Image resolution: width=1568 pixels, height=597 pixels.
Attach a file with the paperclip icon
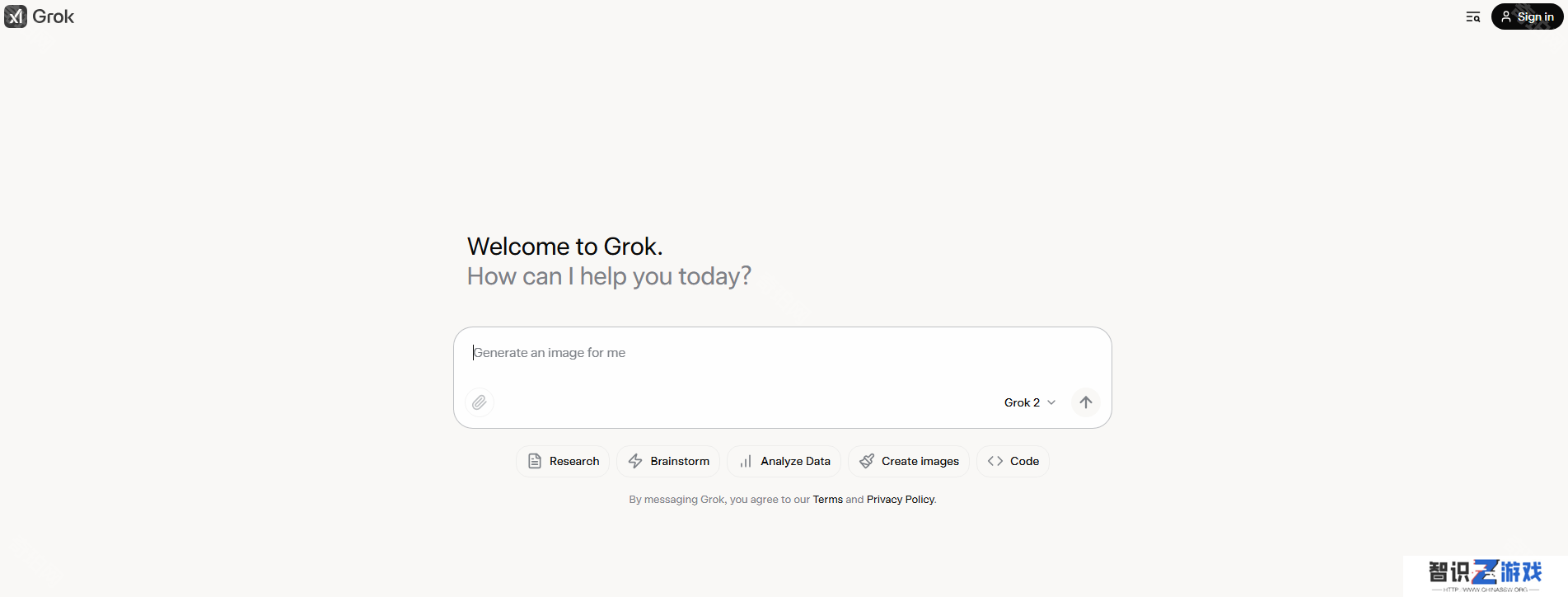click(x=480, y=402)
